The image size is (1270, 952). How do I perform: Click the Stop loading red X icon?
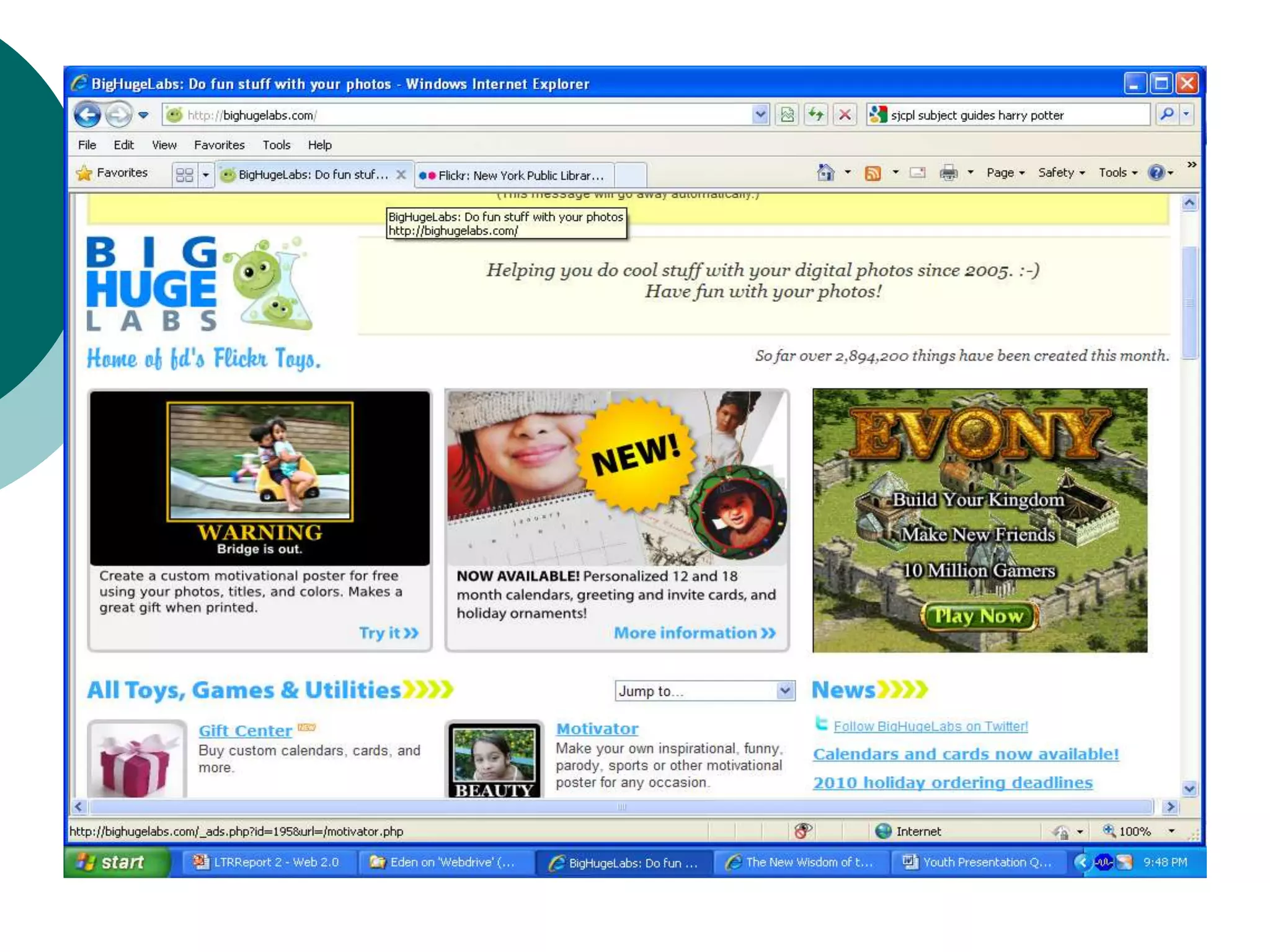pos(845,115)
